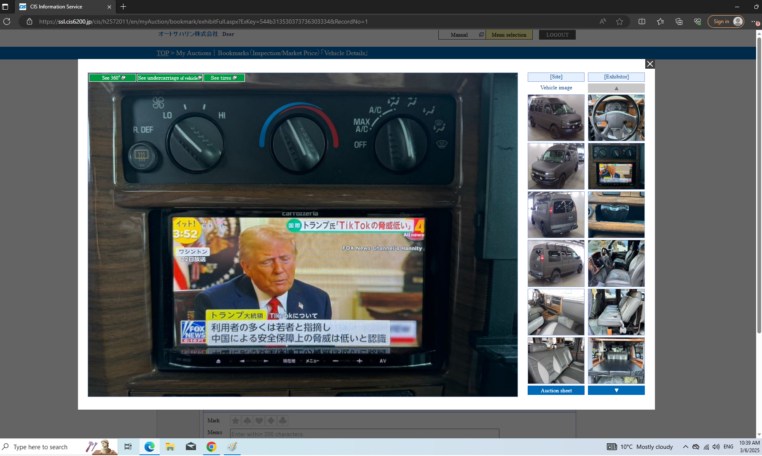762x456 pixels.
Task: Open See undercarriage of vehicle
Action: click(170, 78)
